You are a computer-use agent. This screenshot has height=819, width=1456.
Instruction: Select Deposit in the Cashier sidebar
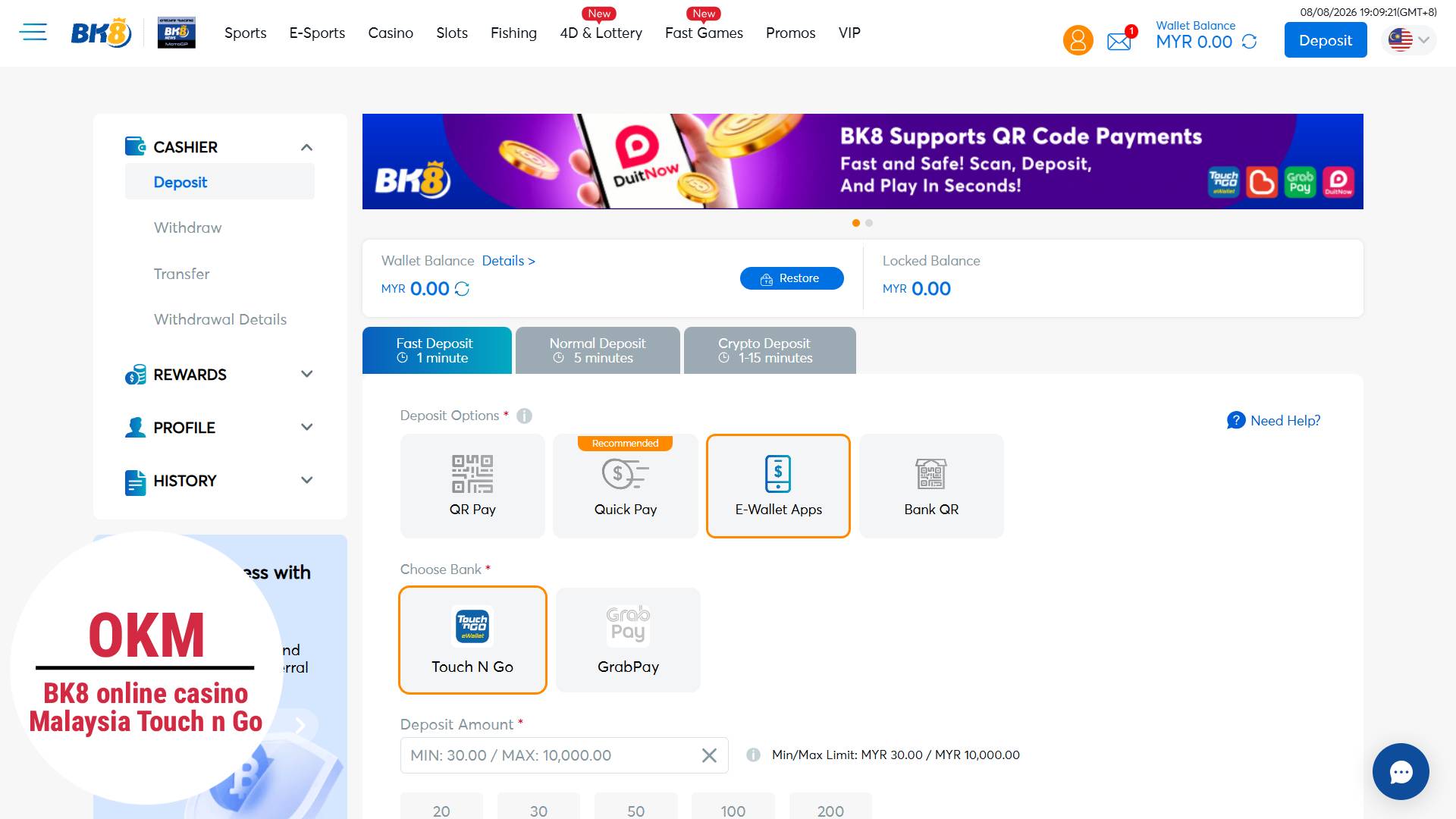(220, 182)
